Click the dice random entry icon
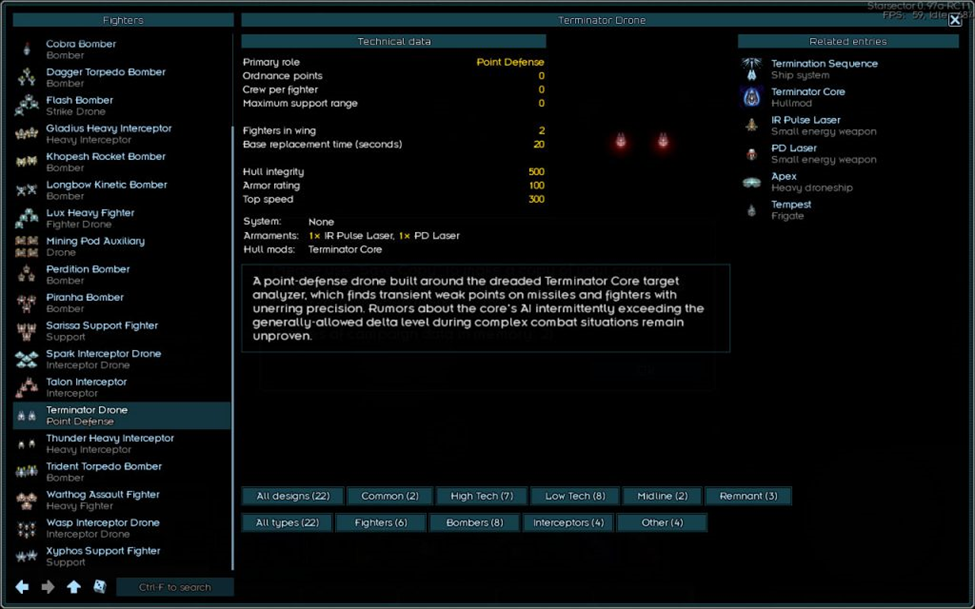Viewport: 975px width, 609px height. point(100,587)
